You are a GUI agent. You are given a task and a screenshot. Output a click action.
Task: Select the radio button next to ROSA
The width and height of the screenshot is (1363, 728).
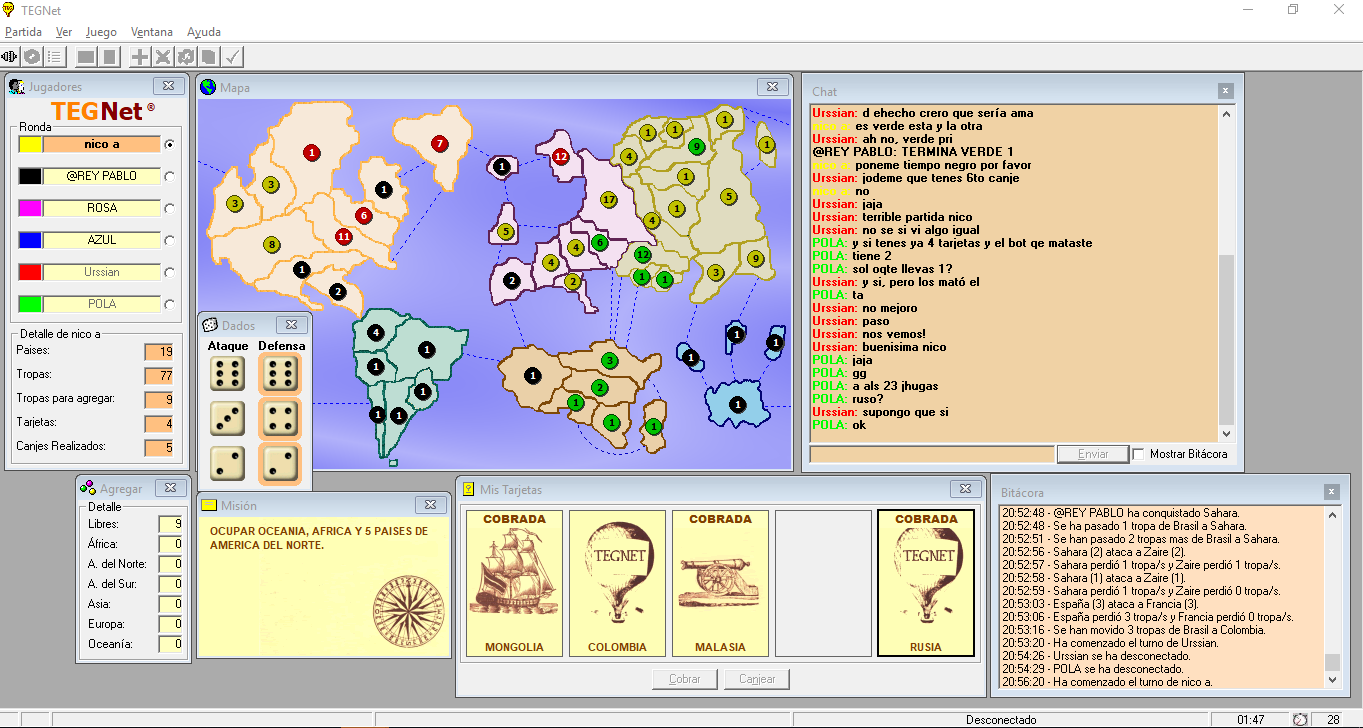(x=169, y=208)
